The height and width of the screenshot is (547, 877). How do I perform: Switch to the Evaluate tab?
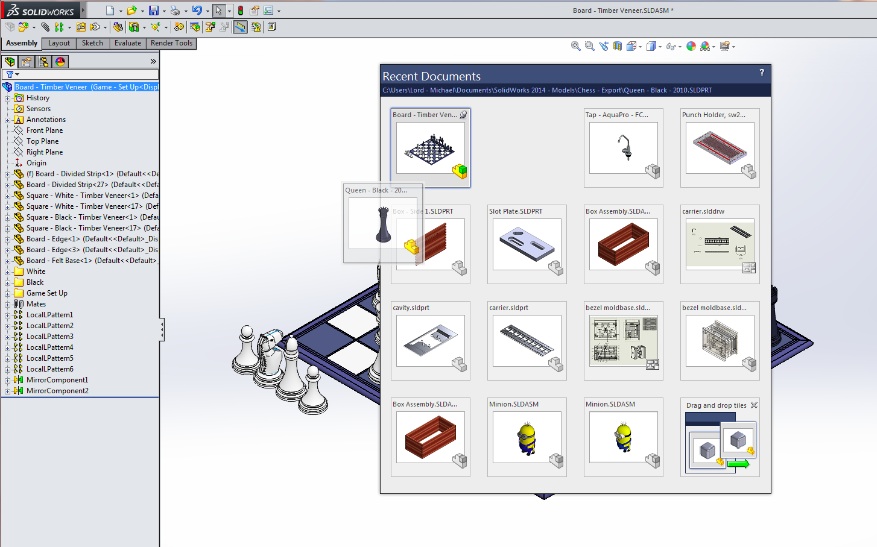click(127, 43)
